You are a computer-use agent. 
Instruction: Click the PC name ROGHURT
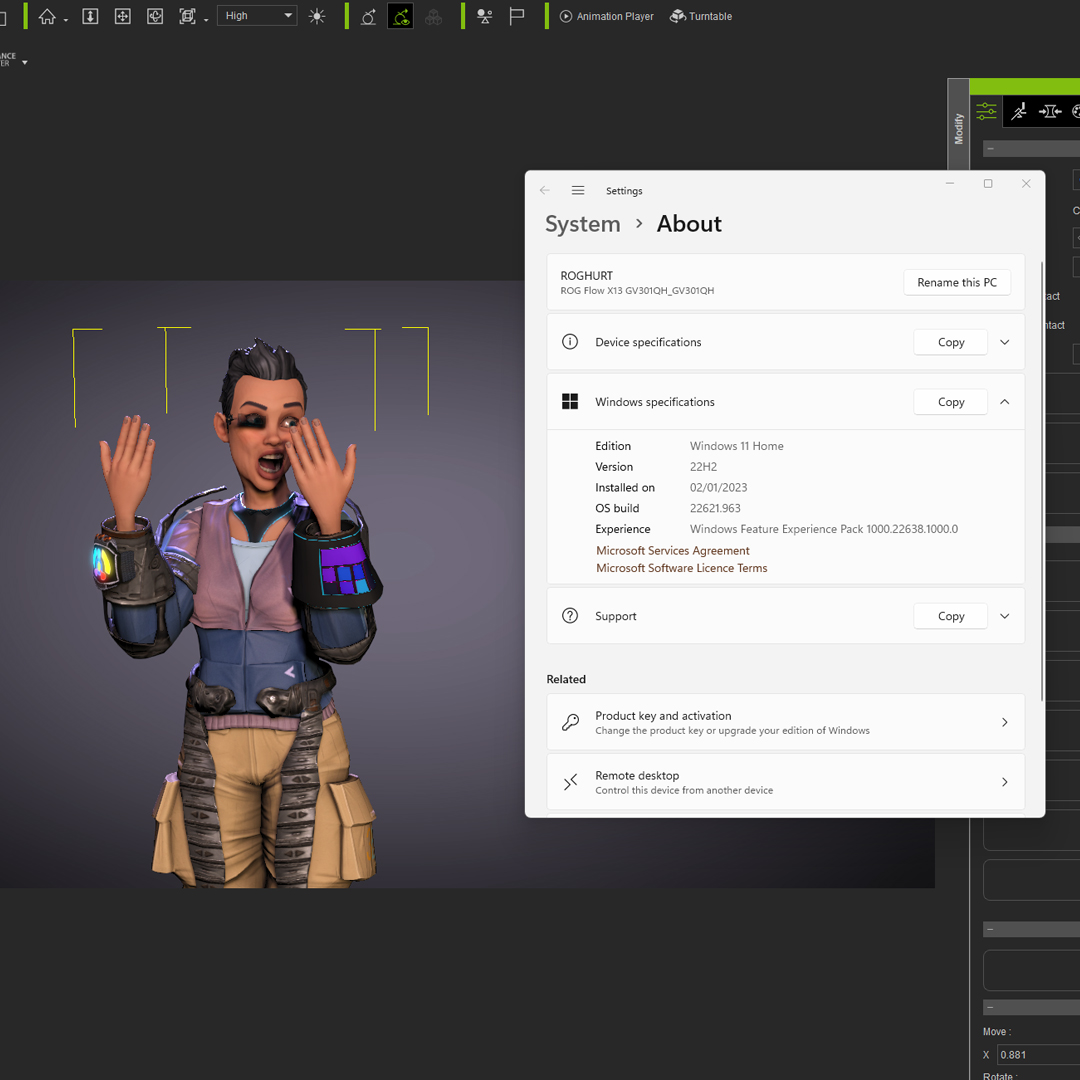[586, 276]
